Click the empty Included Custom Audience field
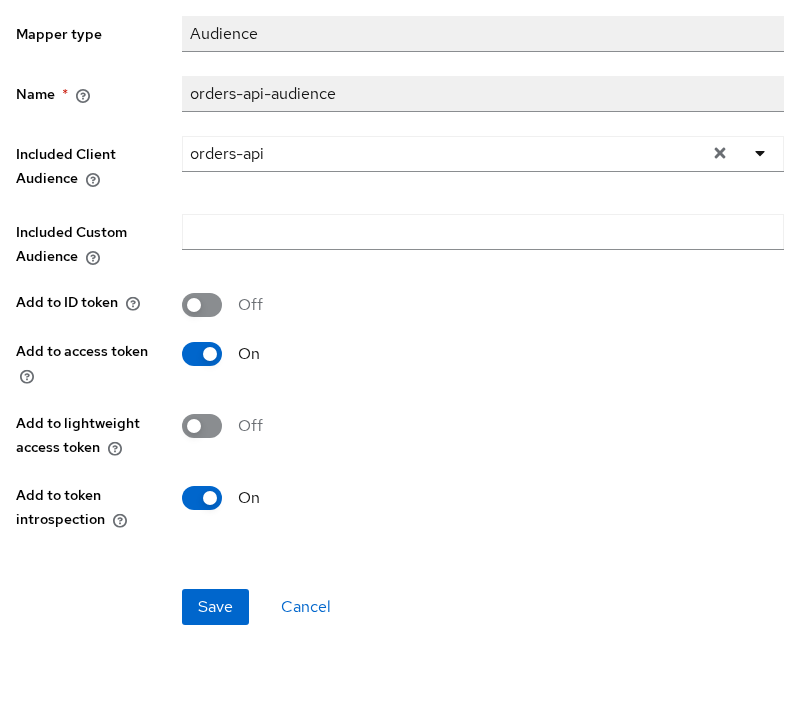This screenshot has height=721, width=800. 483,232
